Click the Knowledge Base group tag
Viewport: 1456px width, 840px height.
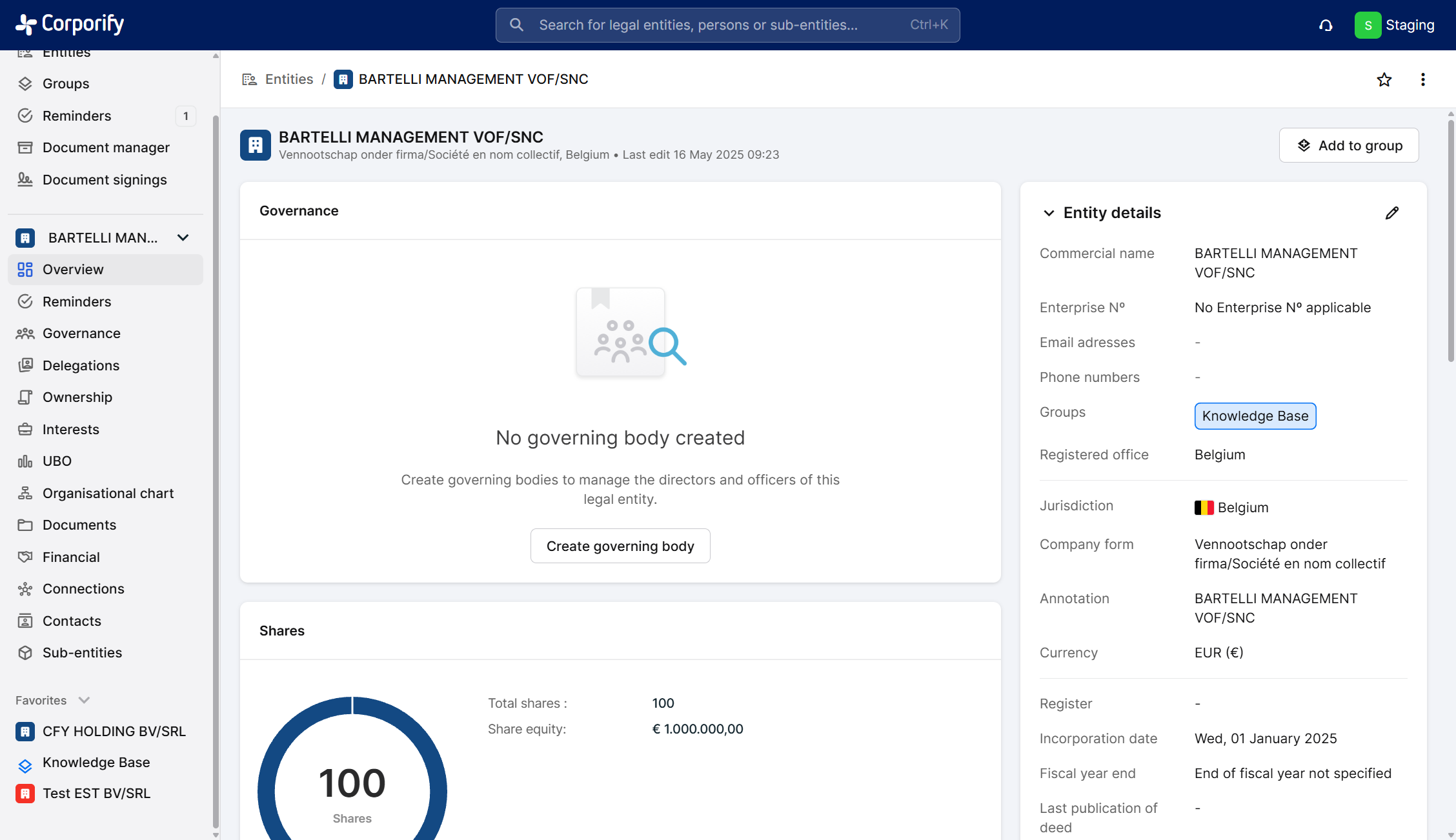coord(1255,416)
